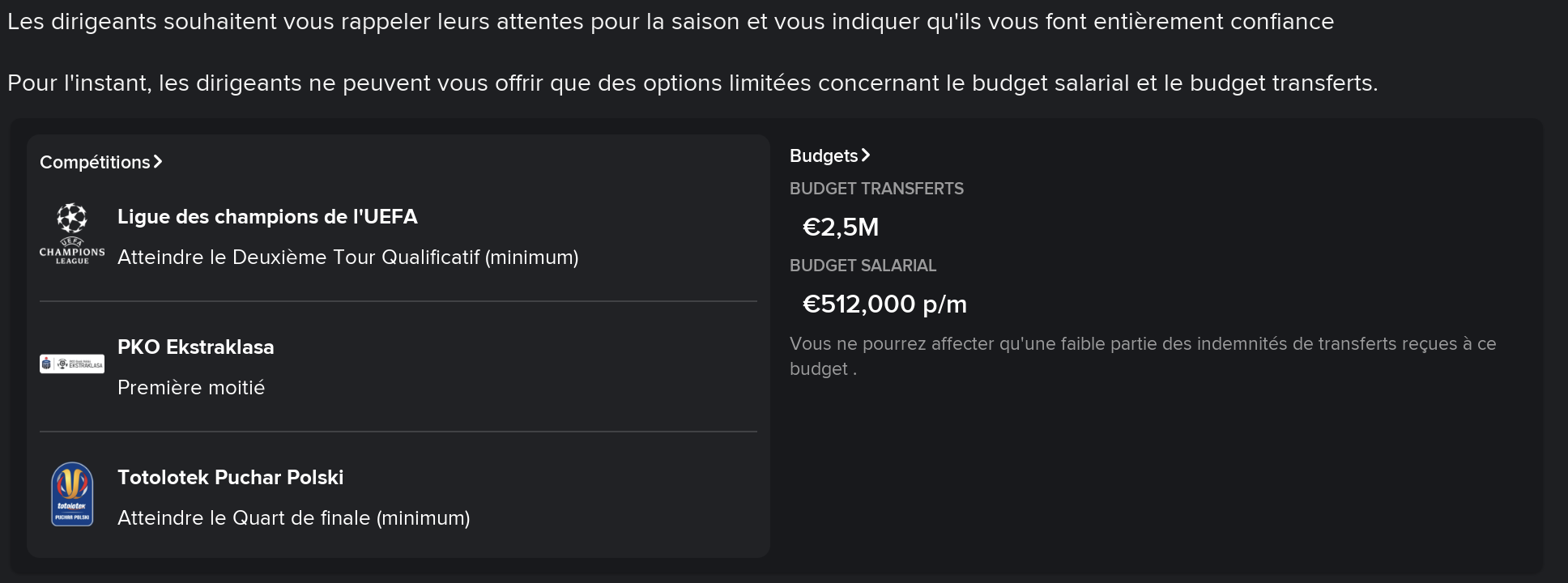Click the UEFA Champions League logo
This screenshot has width=1568, height=583.
(72, 234)
